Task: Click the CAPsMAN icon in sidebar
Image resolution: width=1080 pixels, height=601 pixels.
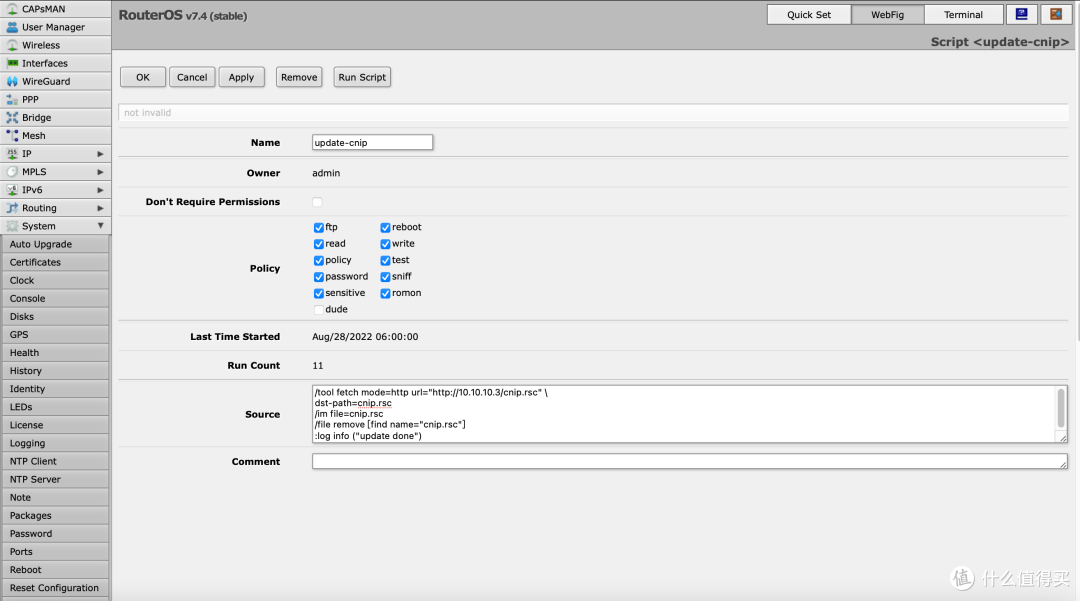Action: (x=12, y=9)
